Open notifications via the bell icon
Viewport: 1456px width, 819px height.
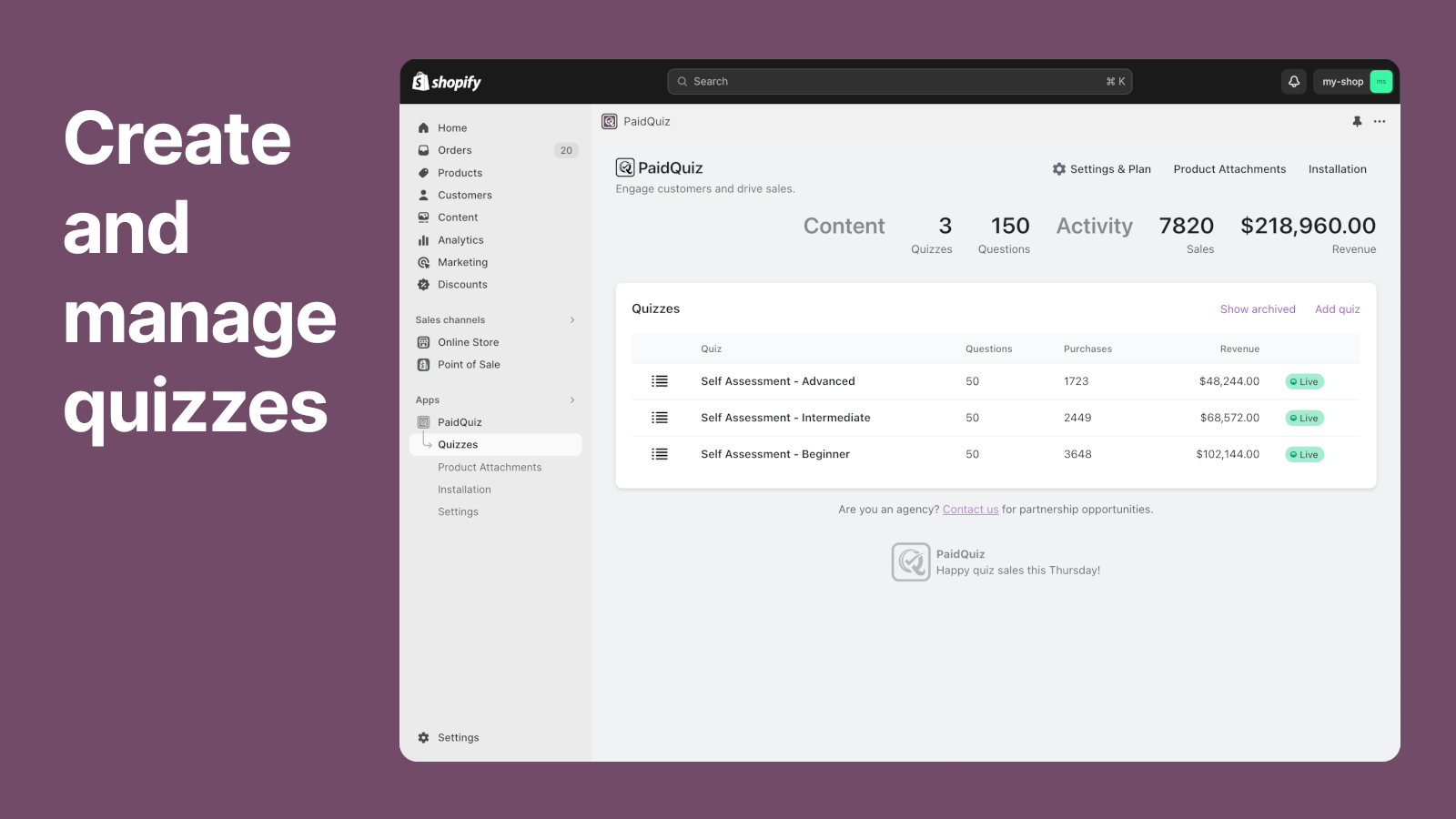coord(1293,81)
